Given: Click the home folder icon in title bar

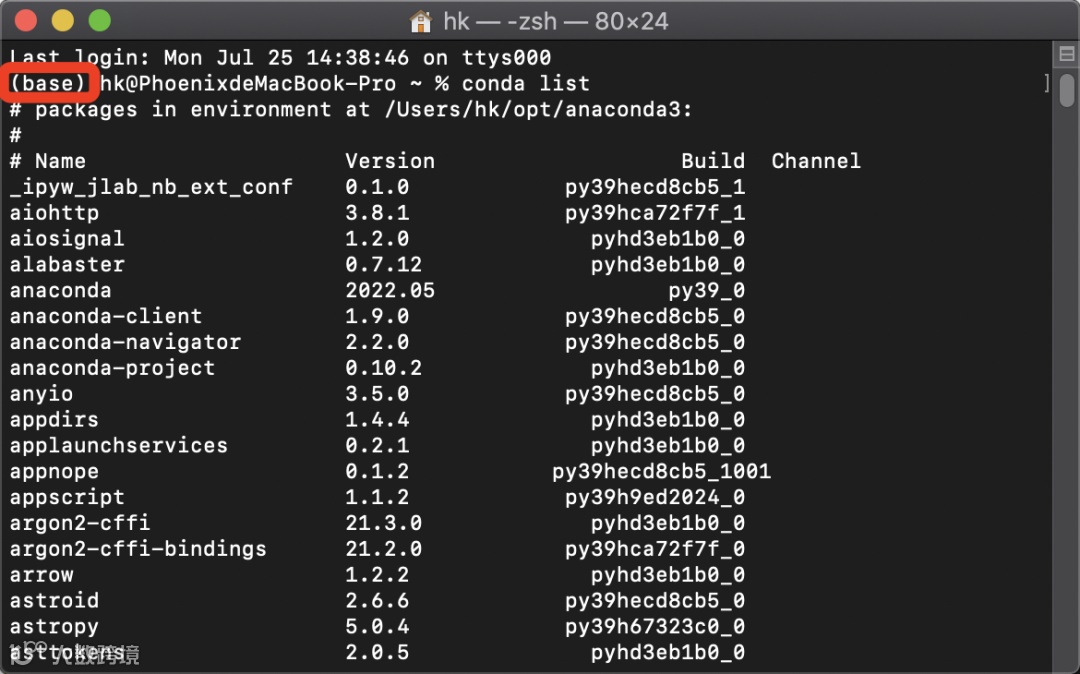Looking at the screenshot, I should [x=420, y=21].
